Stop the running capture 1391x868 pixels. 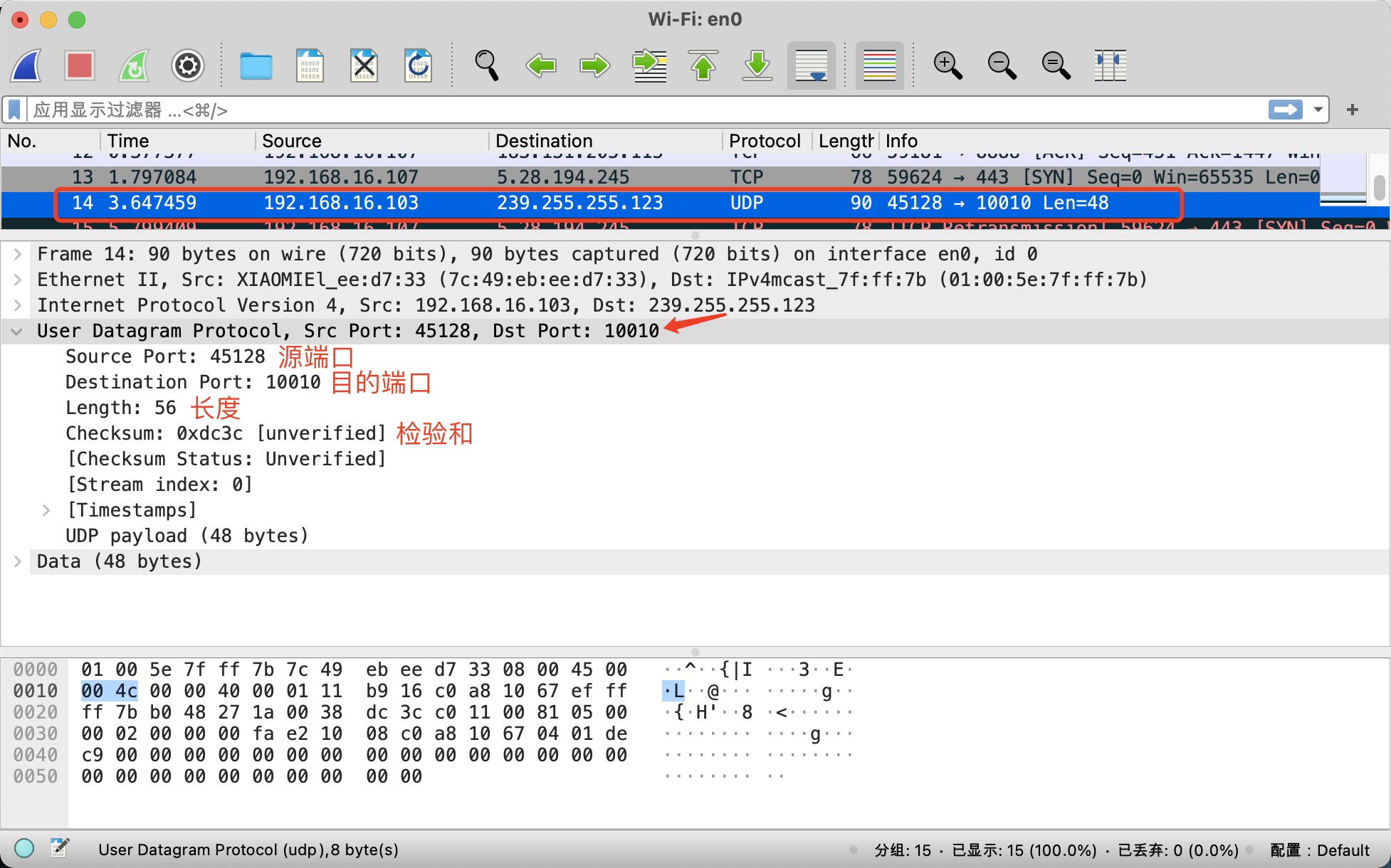click(80, 66)
